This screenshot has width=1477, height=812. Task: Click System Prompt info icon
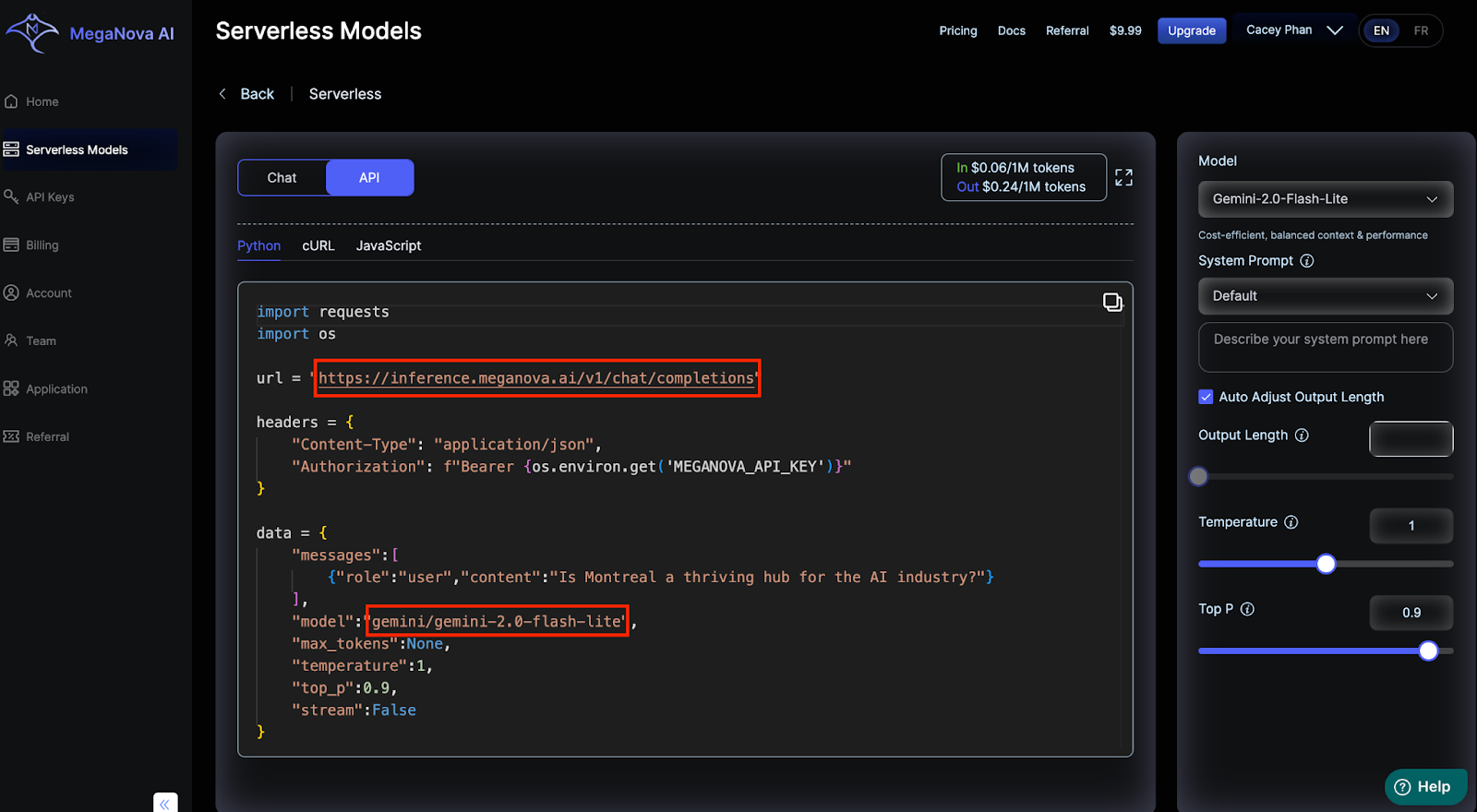[1307, 261]
